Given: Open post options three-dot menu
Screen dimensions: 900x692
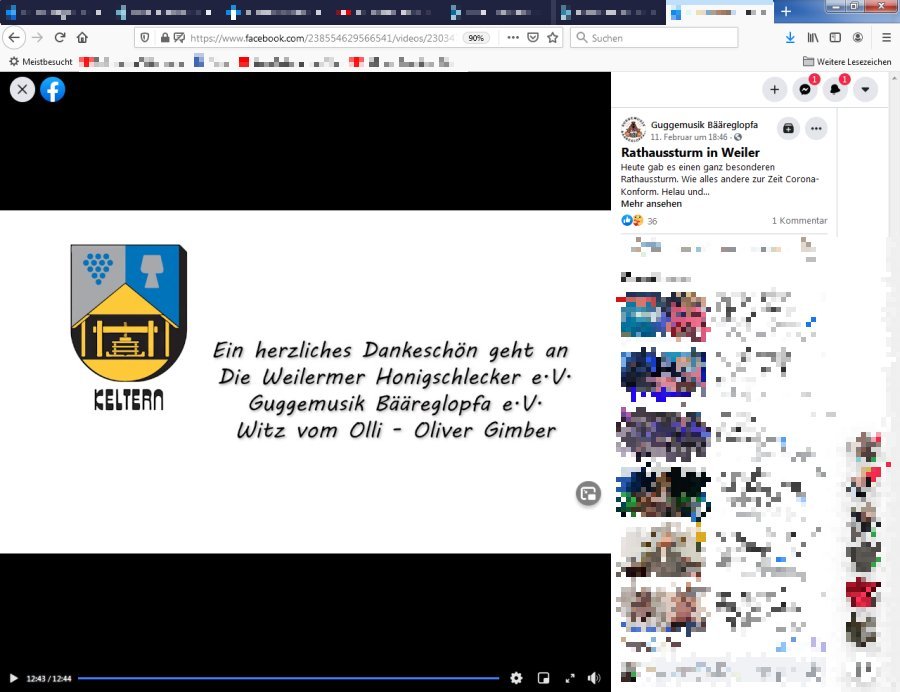Looking at the screenshot, I should (816, 129).
